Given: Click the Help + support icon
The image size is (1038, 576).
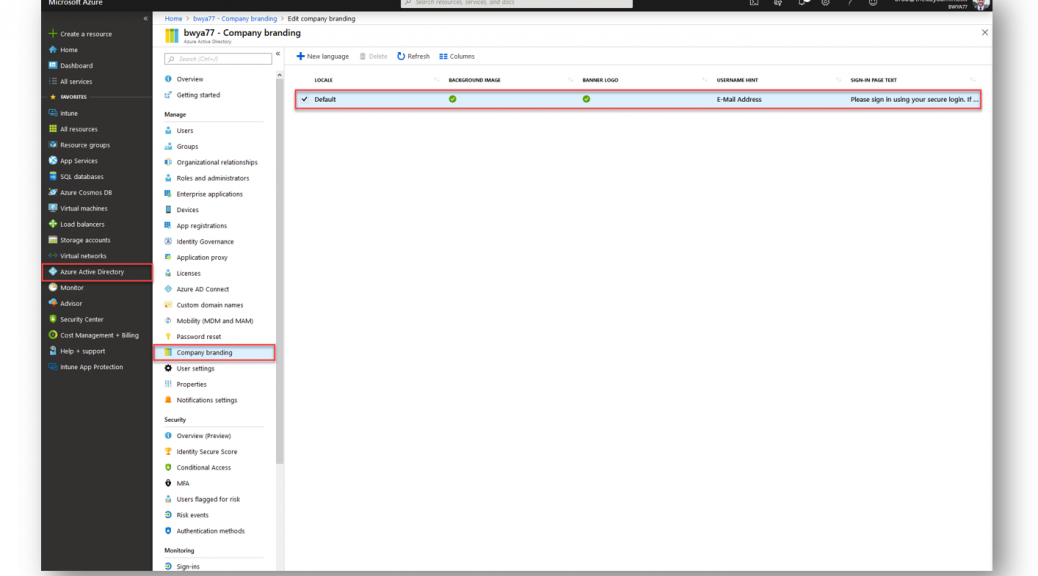Looking at the screenshot, I should 53,351.
